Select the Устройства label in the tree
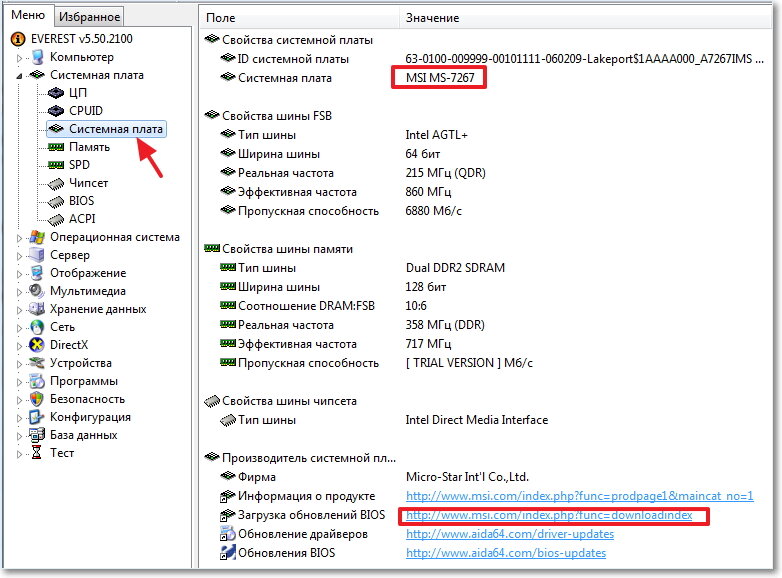Image resolution: width=782 pixels, height=578 pixels. coord(81,363)
